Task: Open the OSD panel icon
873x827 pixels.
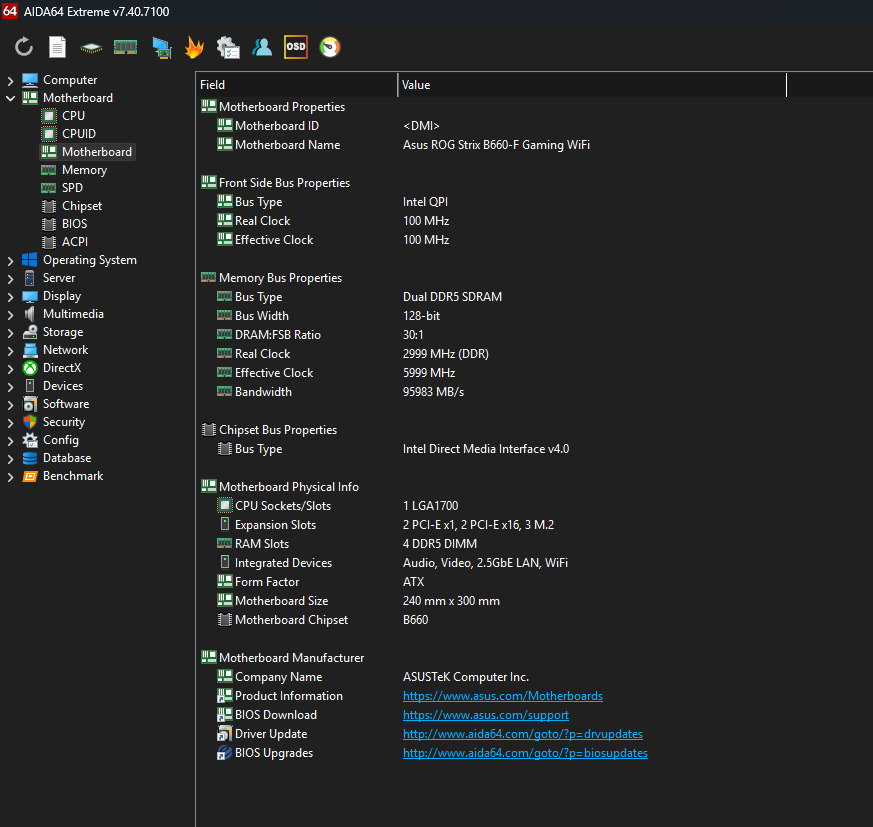Action: pyautogui.click(x=295, y=47)
